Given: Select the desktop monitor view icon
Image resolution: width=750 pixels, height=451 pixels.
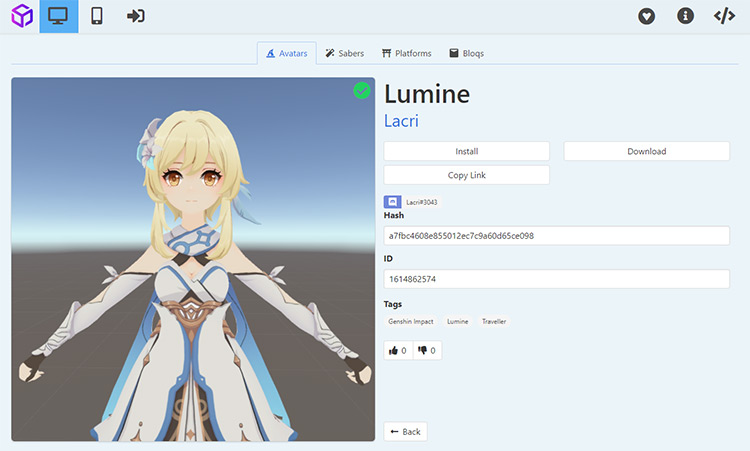Looking at the screenshot, I should [58, 16].
